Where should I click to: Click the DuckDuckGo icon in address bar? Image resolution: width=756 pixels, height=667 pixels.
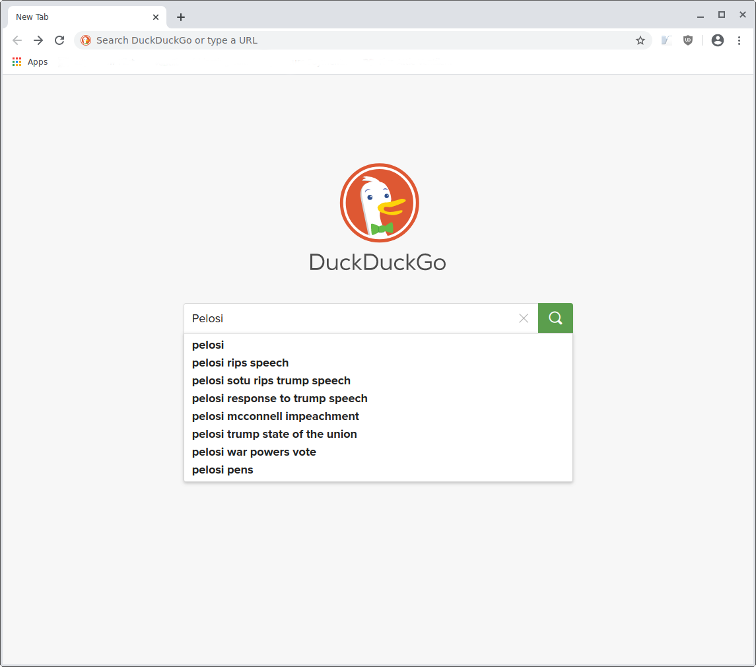click(x=86, y=41)
